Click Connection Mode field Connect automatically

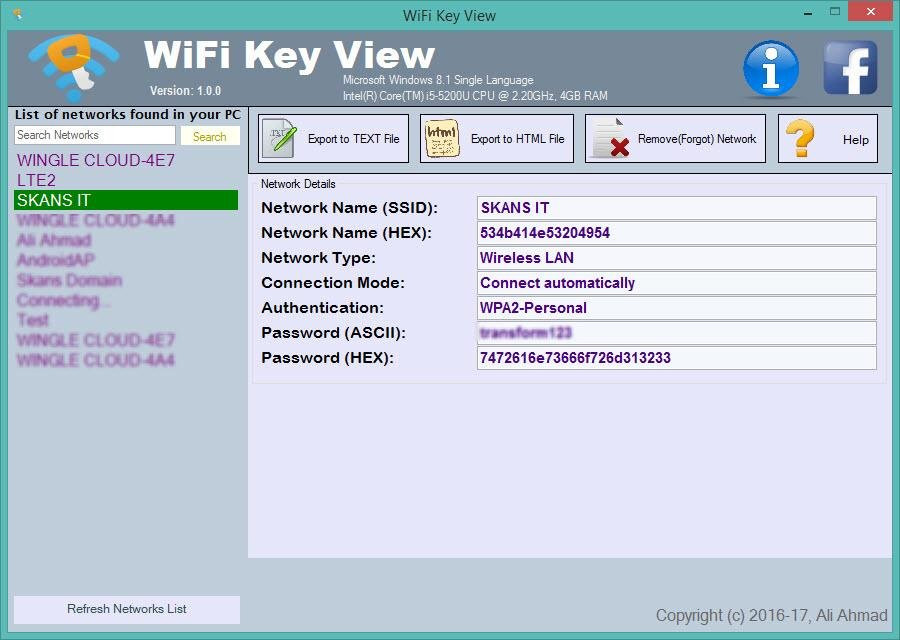[677, 283]
